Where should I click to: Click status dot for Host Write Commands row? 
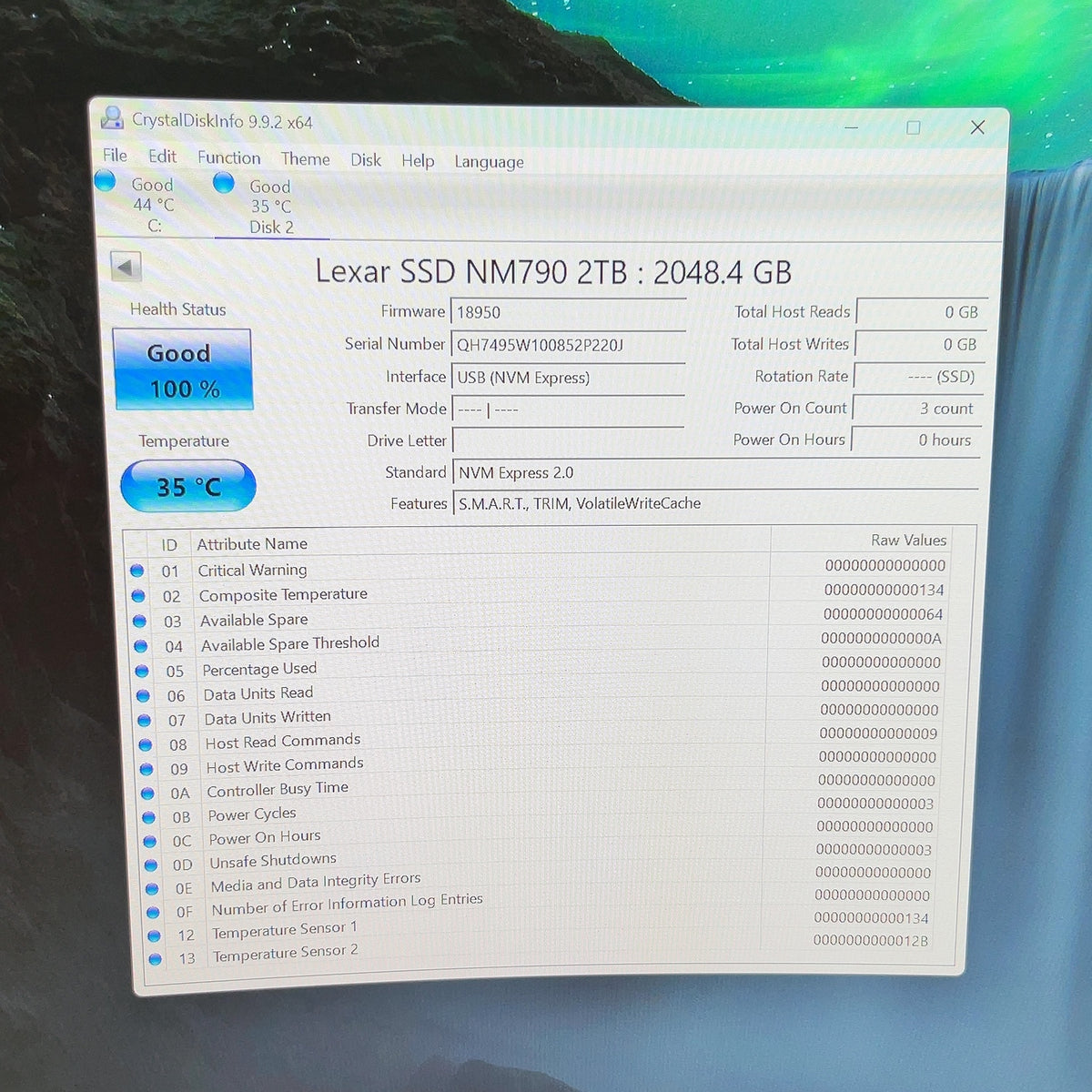click(x=147, y=769)
